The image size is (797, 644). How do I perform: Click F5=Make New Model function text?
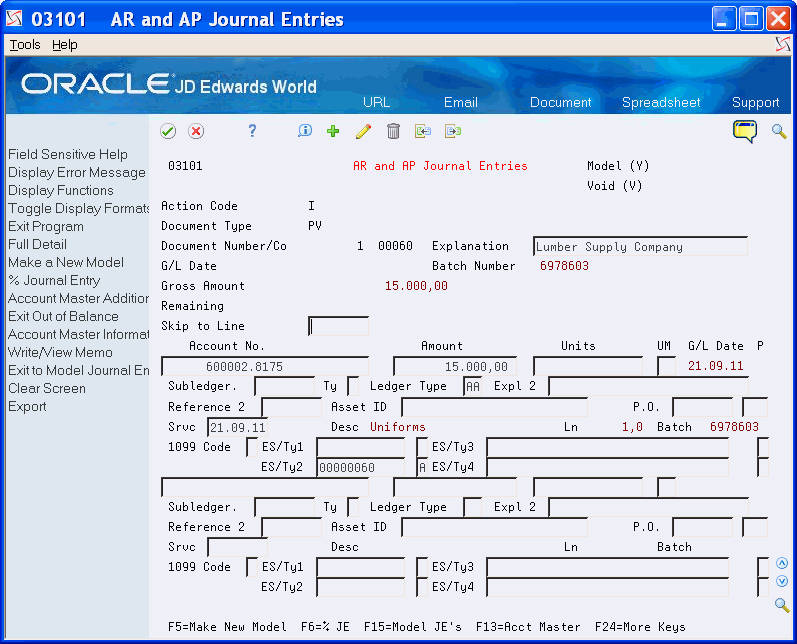[x=227, y=627]
